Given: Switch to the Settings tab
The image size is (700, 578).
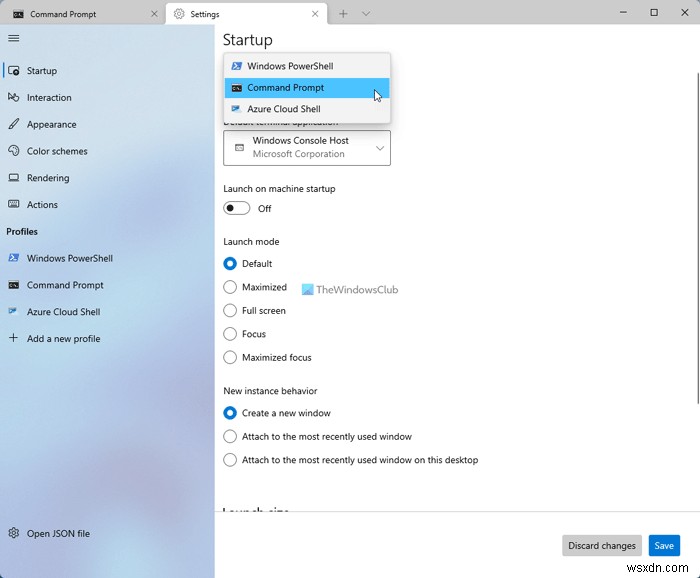Looking at the screenshot, I should 246,14.
